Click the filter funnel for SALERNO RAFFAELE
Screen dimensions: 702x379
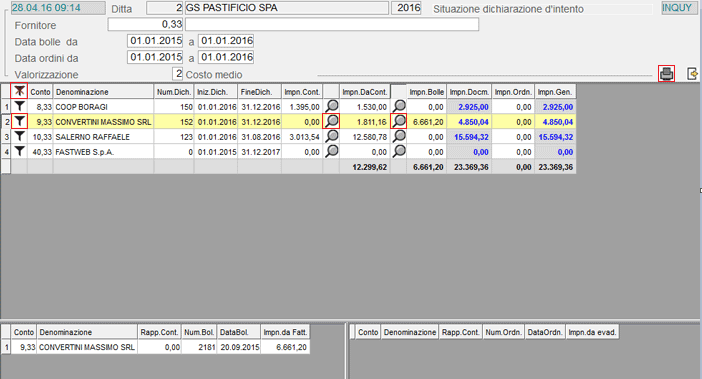[x=19, y=136]
